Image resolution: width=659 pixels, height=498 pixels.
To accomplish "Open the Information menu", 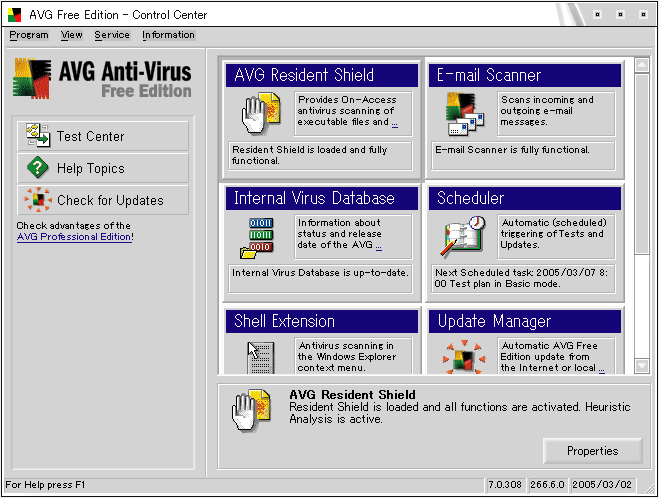I will [168, 35].
